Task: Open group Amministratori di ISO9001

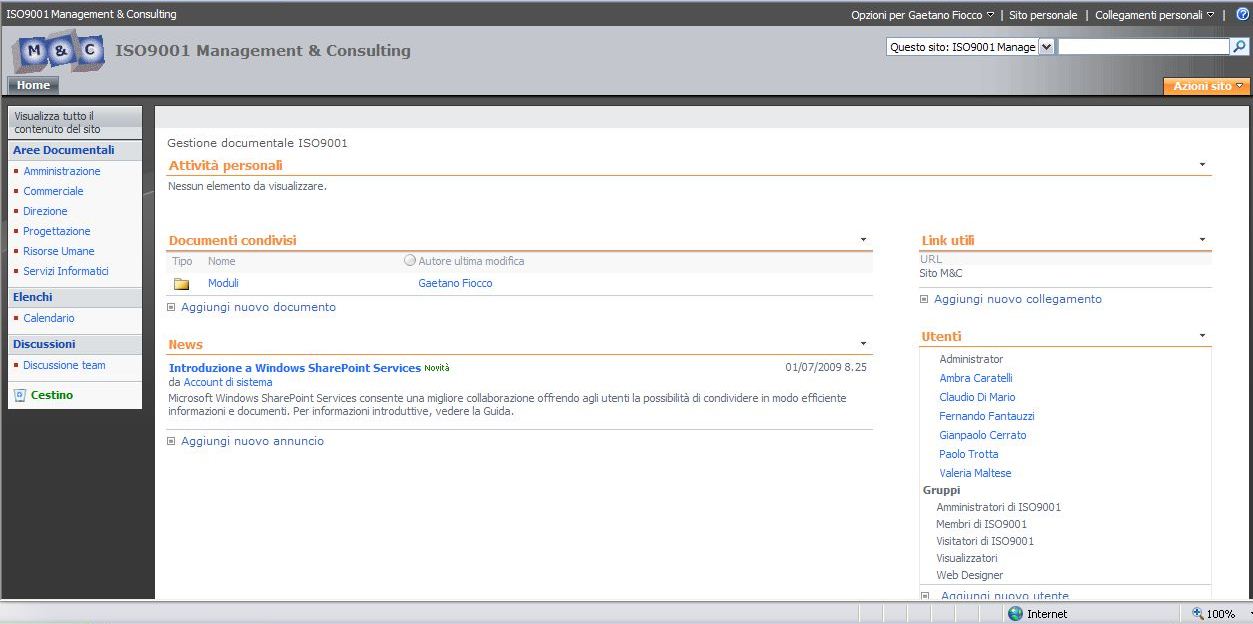Action: pos(998,507)
